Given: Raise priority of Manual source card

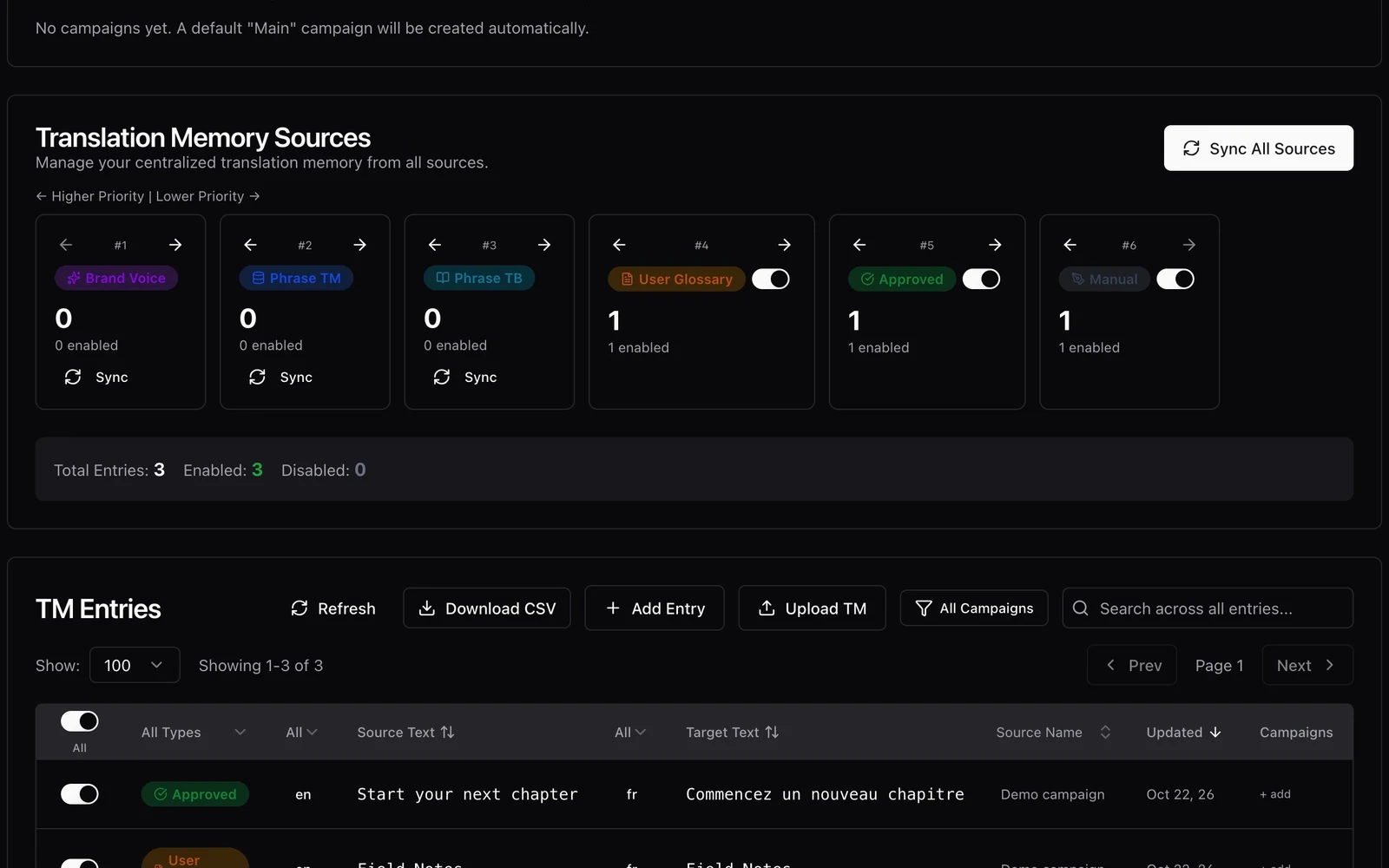Looking at the screenshot, I should [1070, 245].
